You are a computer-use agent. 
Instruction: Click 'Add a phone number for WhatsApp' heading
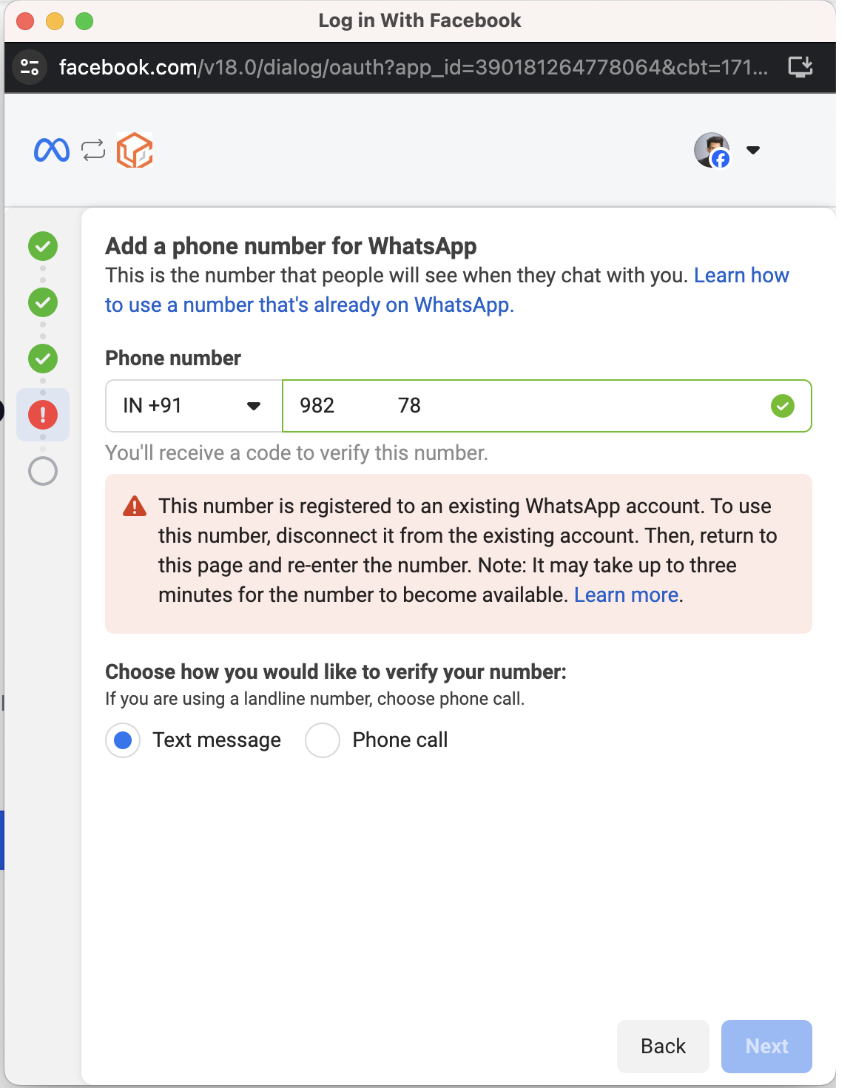tap(291, 247)
